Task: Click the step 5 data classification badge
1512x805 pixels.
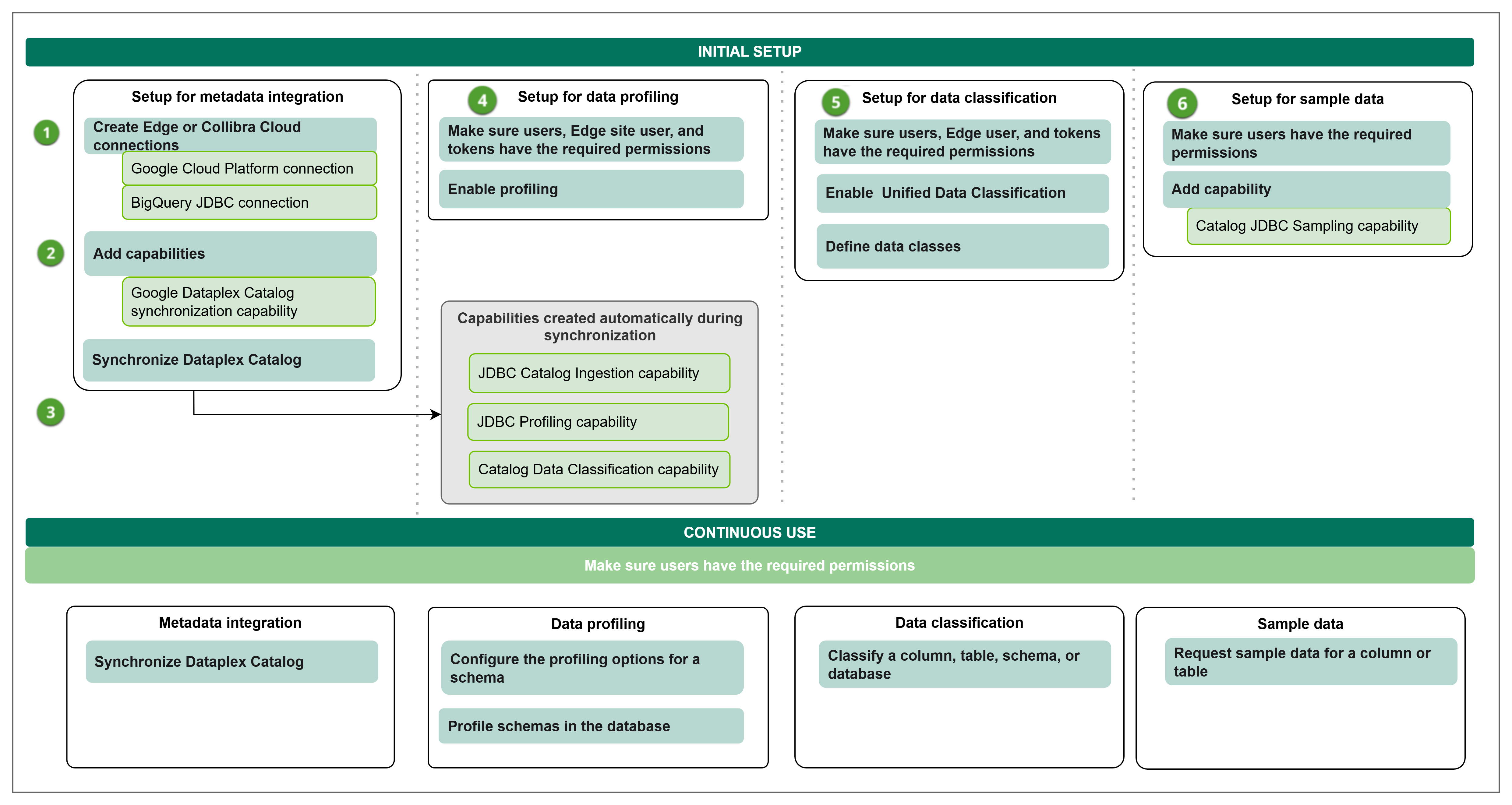Action: (x=835, y=103)
